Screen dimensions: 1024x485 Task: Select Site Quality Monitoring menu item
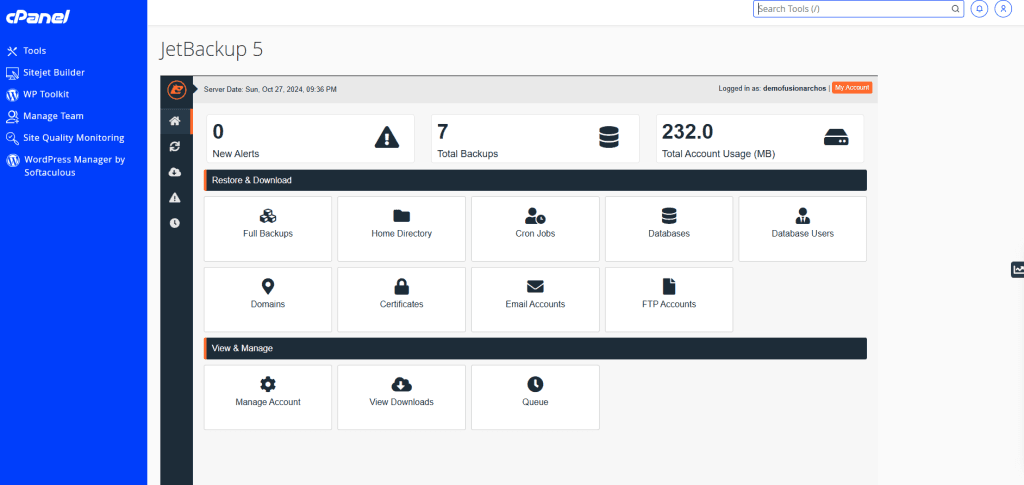[73, 138]
